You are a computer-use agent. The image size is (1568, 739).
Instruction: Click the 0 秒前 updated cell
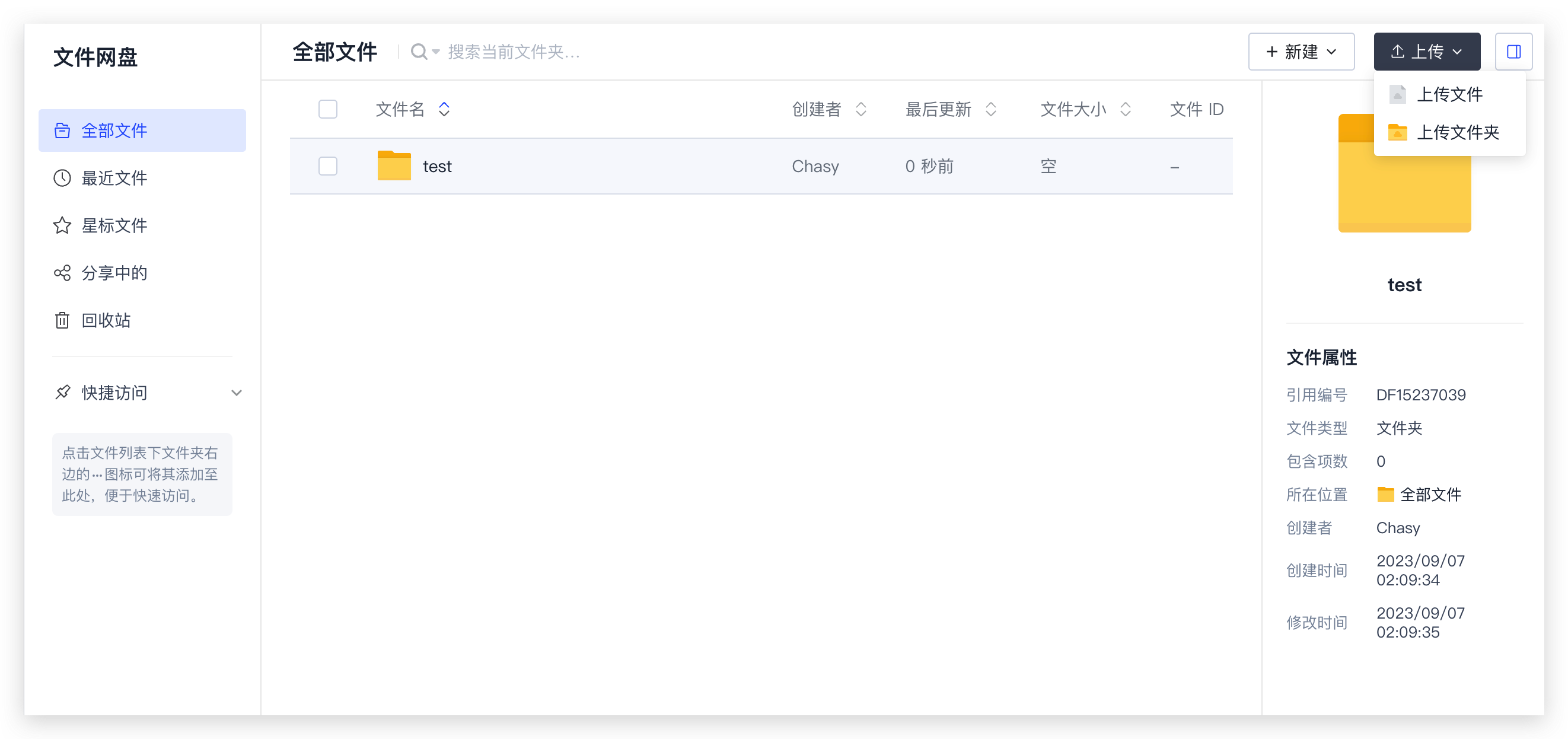(x=929, y=166)
